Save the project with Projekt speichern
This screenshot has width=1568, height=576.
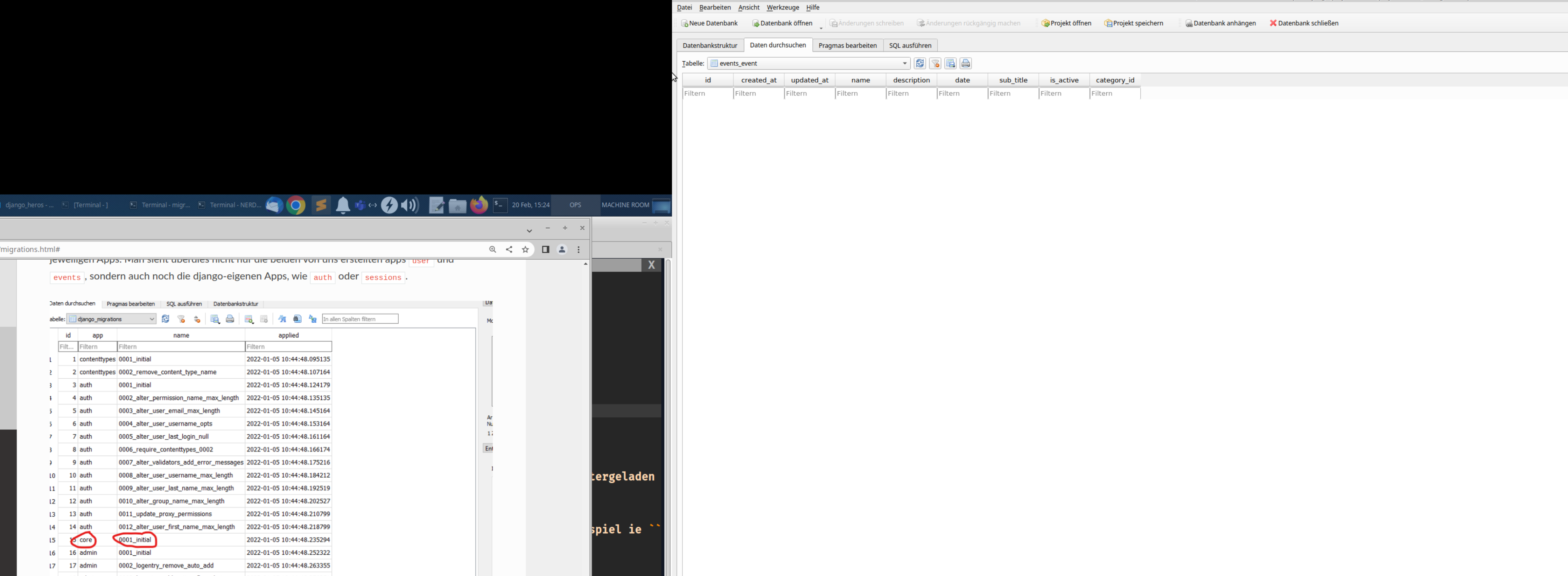1134,22
